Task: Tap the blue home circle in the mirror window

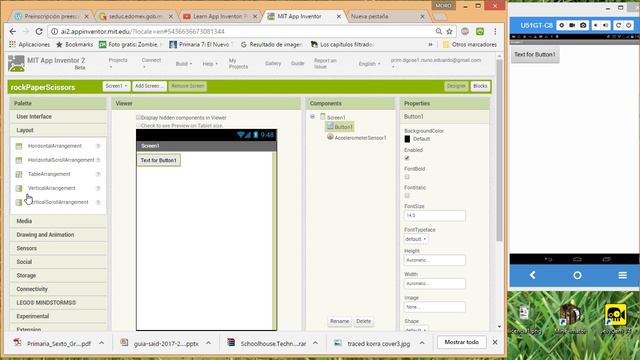Action: pyautogui.click(x=577, y=276)
